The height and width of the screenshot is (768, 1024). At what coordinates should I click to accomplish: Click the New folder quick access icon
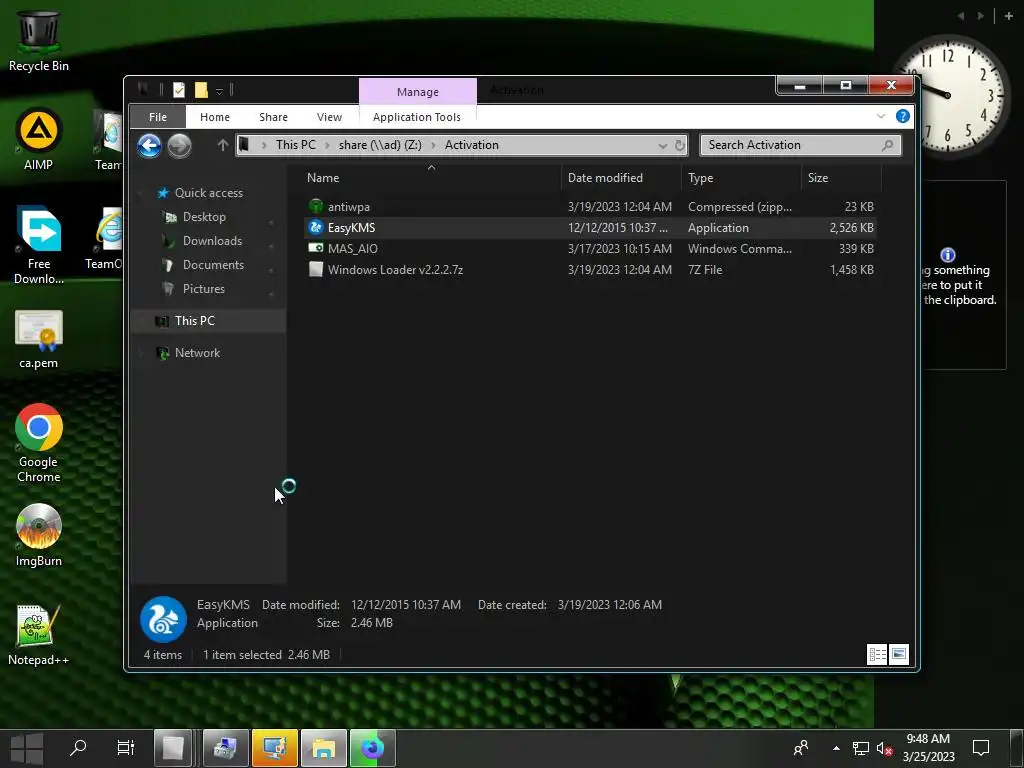(201, 90)
